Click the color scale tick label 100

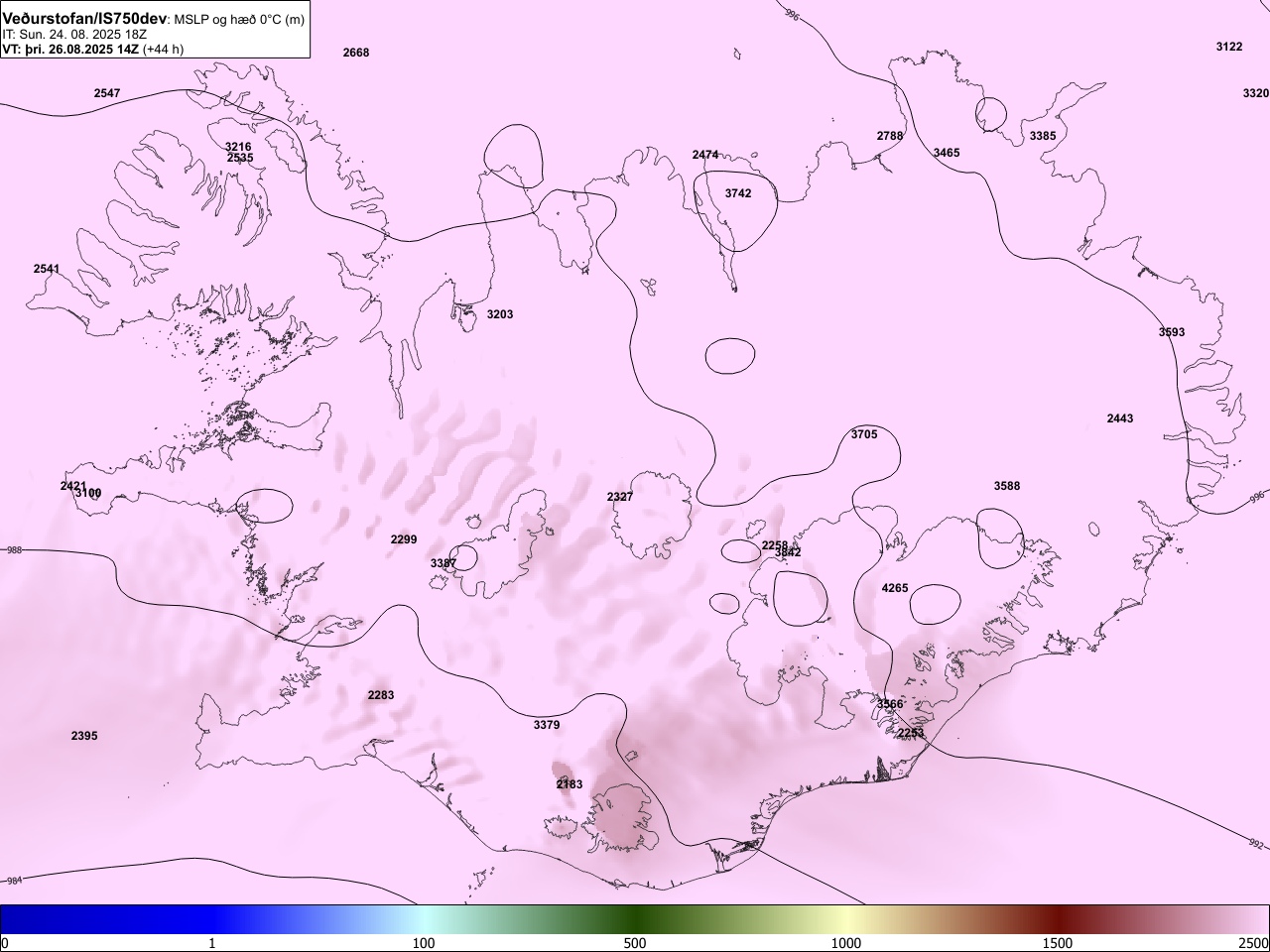click(424, 943)
